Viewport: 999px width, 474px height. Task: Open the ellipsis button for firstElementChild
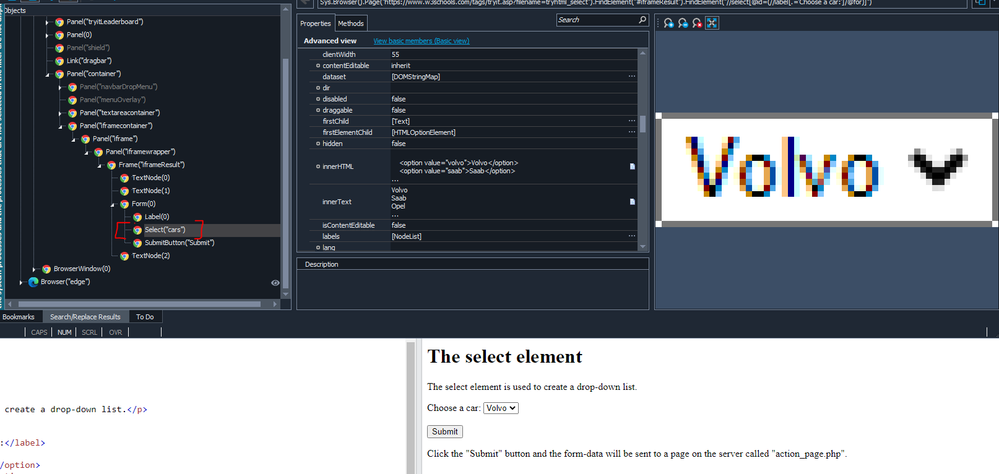631,133
